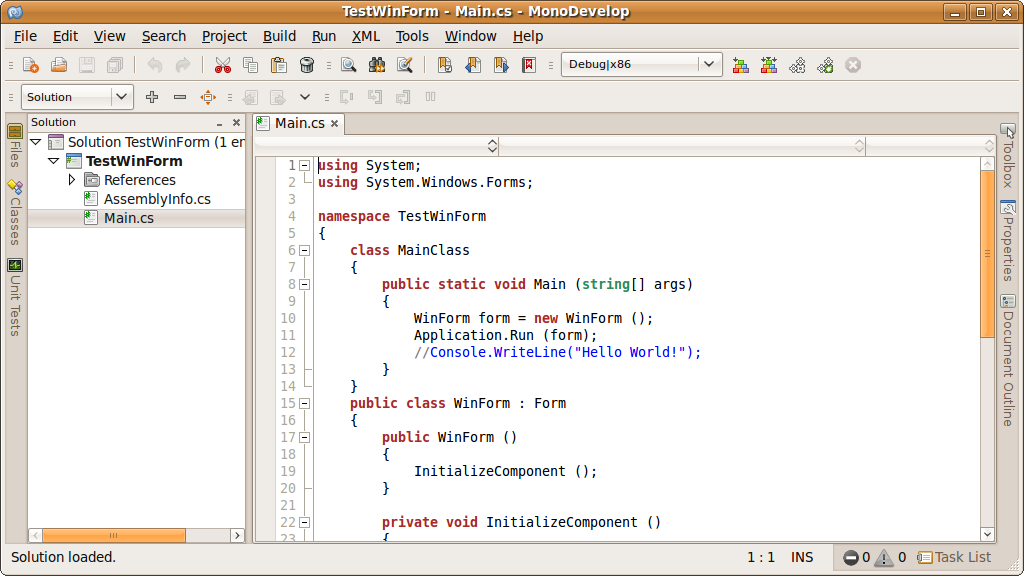Open Replace with magnifier-and-pencil icon

405,65
